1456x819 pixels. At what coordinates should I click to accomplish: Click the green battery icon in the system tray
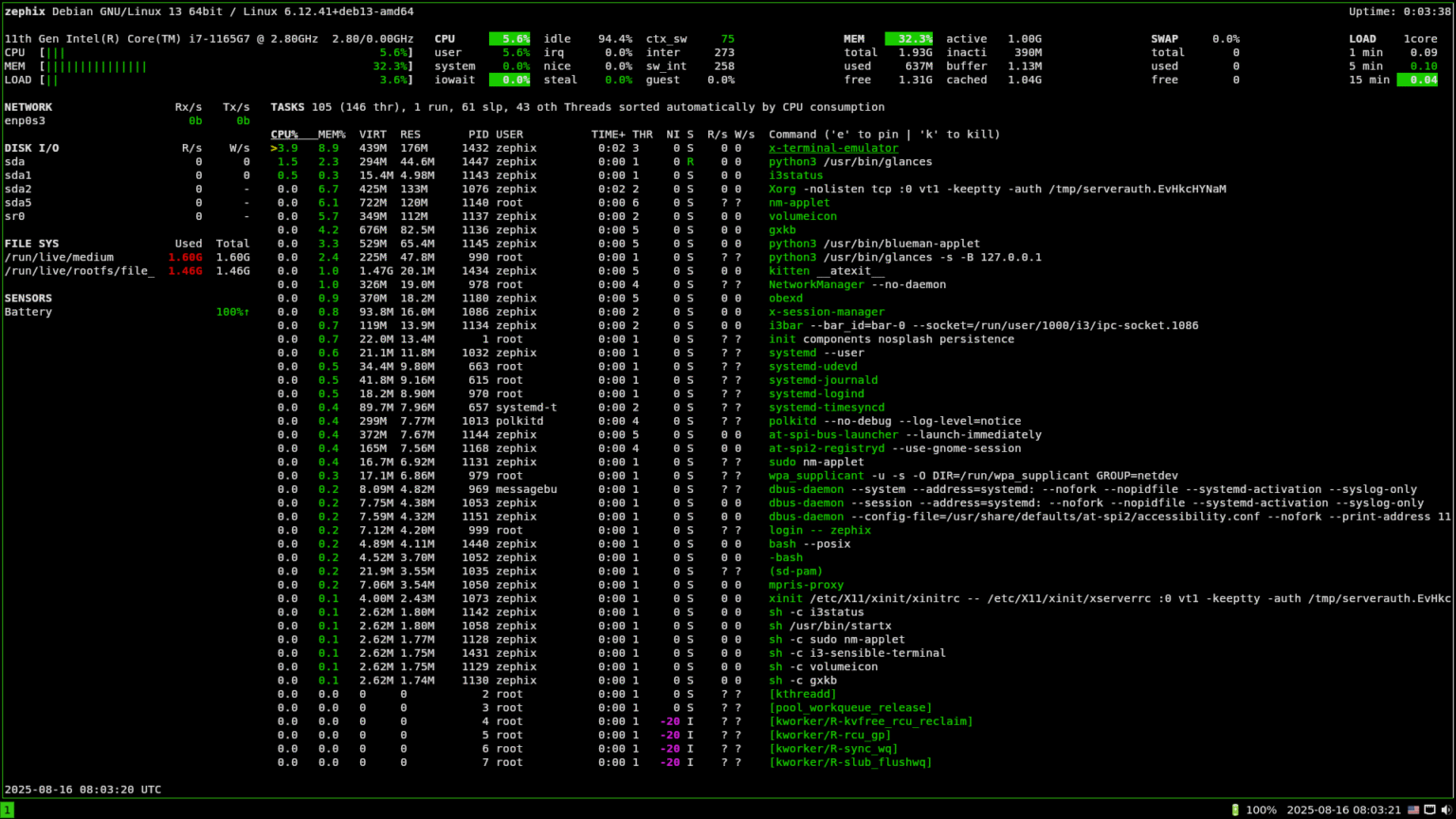[1235, 810]
